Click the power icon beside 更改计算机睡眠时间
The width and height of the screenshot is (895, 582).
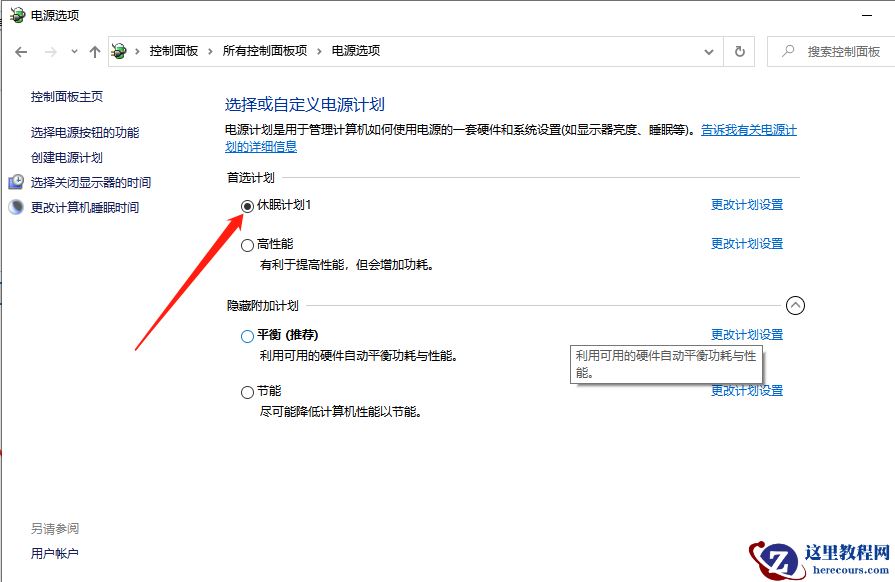(14, 207)
